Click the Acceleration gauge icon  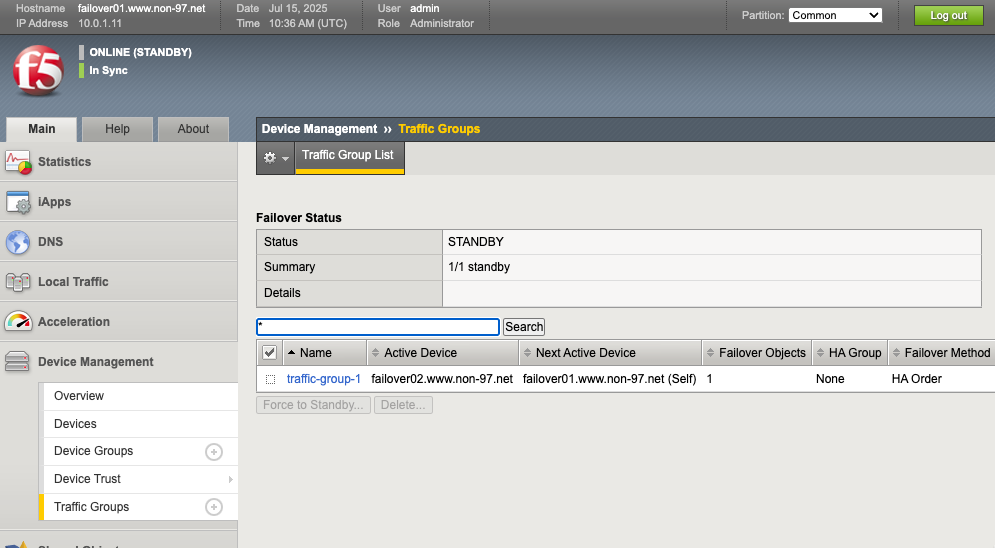pos(18,322)
